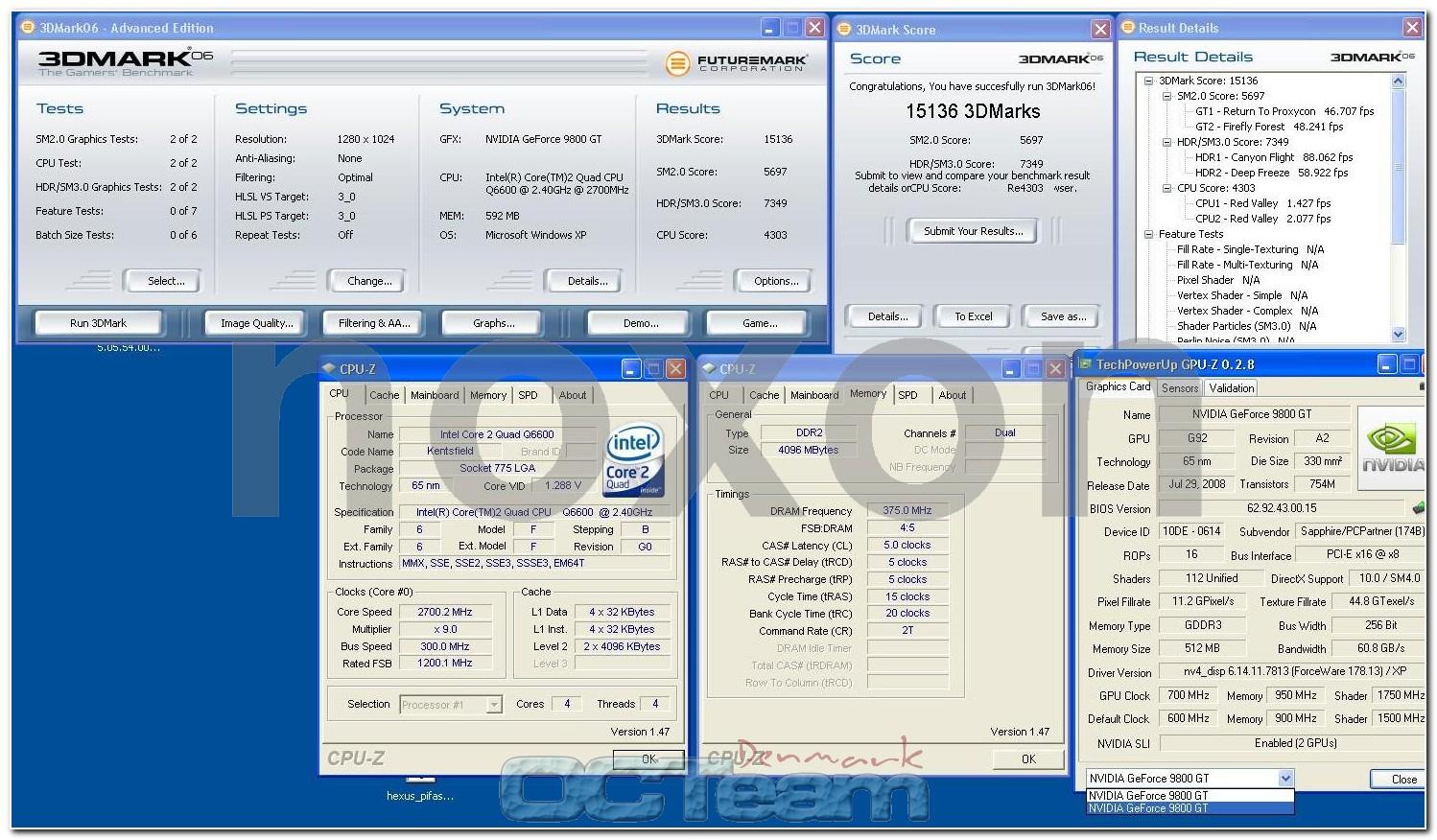Click the Result Details title bar icon

point(1128,28)
